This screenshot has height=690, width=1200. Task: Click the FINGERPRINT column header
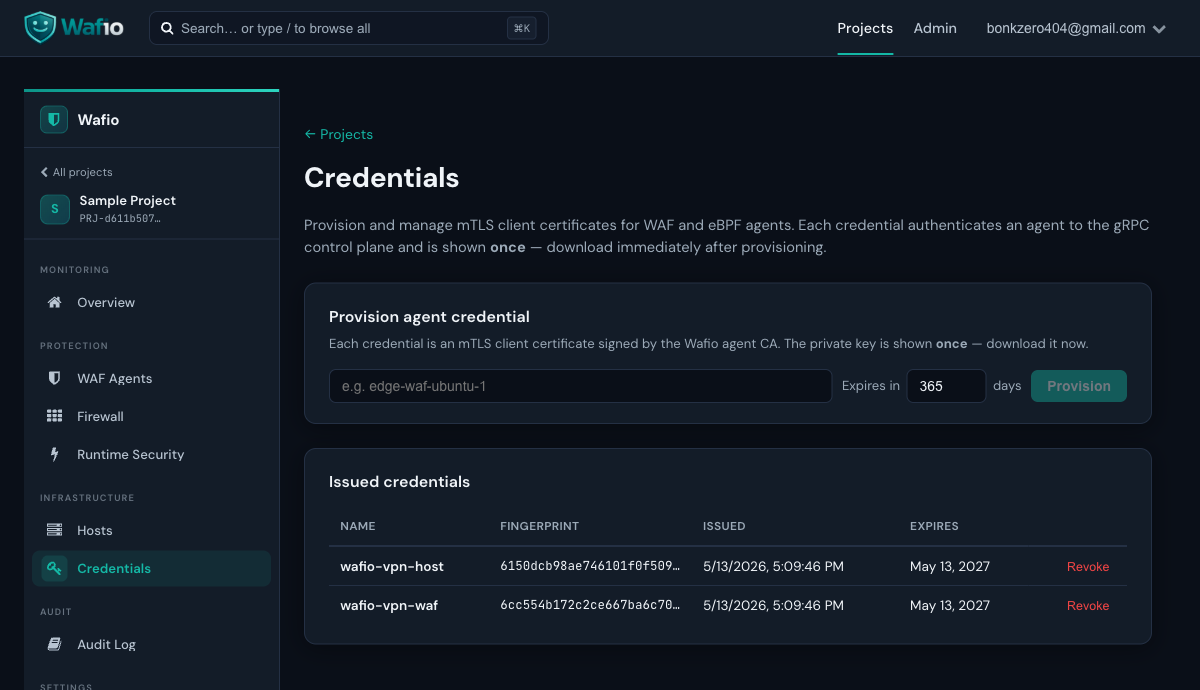540,526
